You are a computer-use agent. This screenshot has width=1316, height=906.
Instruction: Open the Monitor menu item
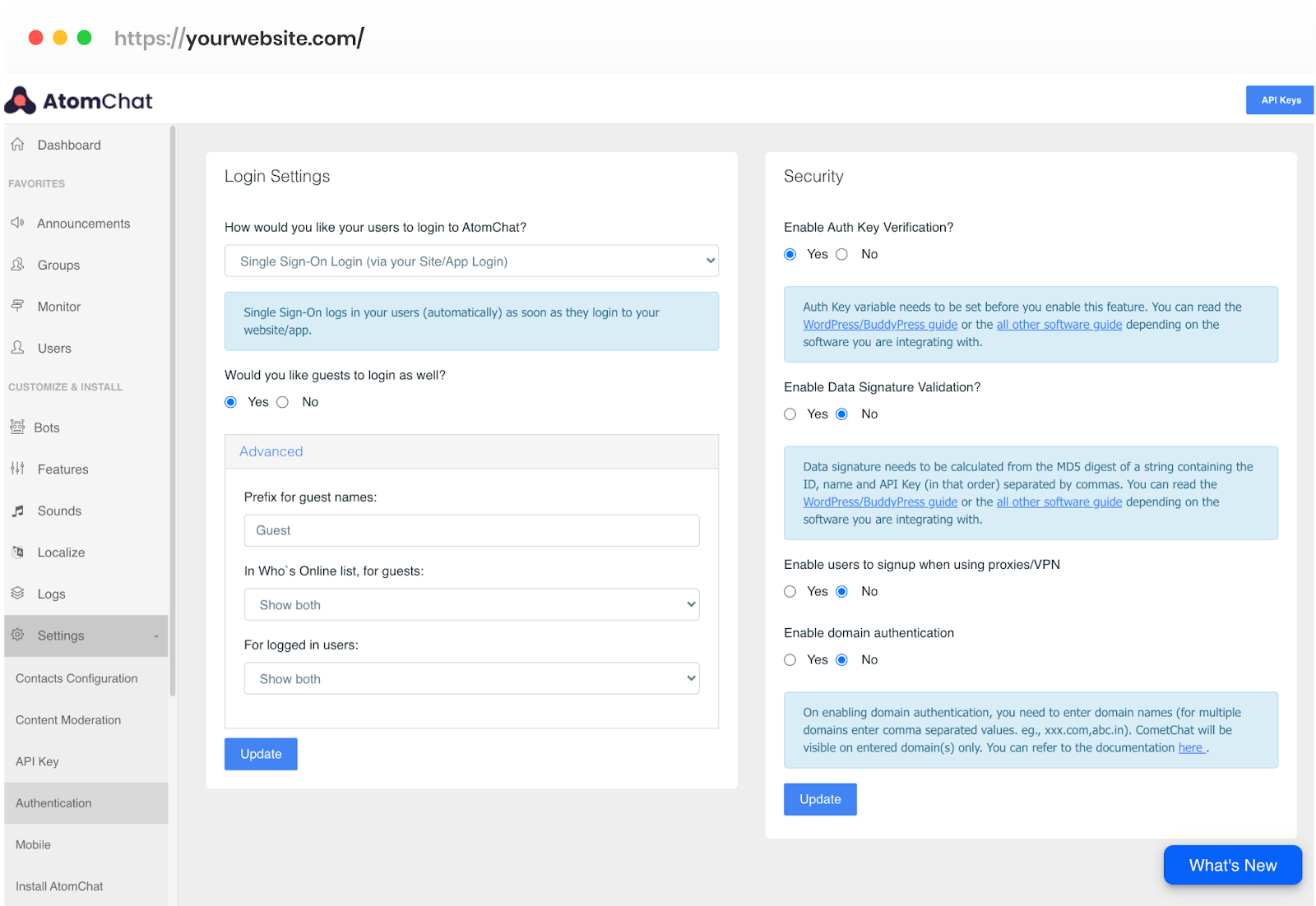tap(59, 307)
